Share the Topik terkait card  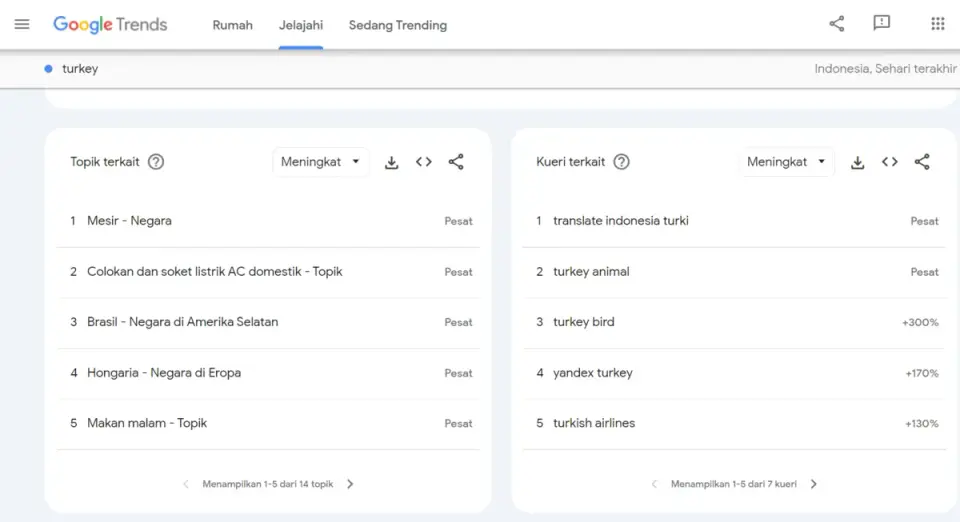[456, 162]
